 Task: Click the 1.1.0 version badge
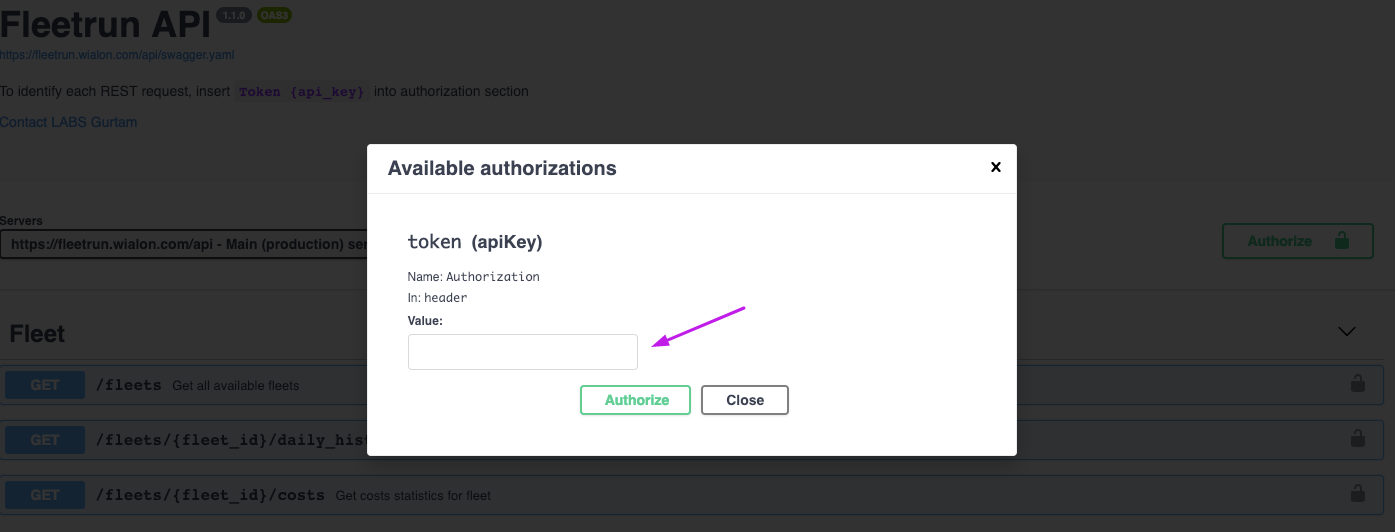(x=234, y=15)
